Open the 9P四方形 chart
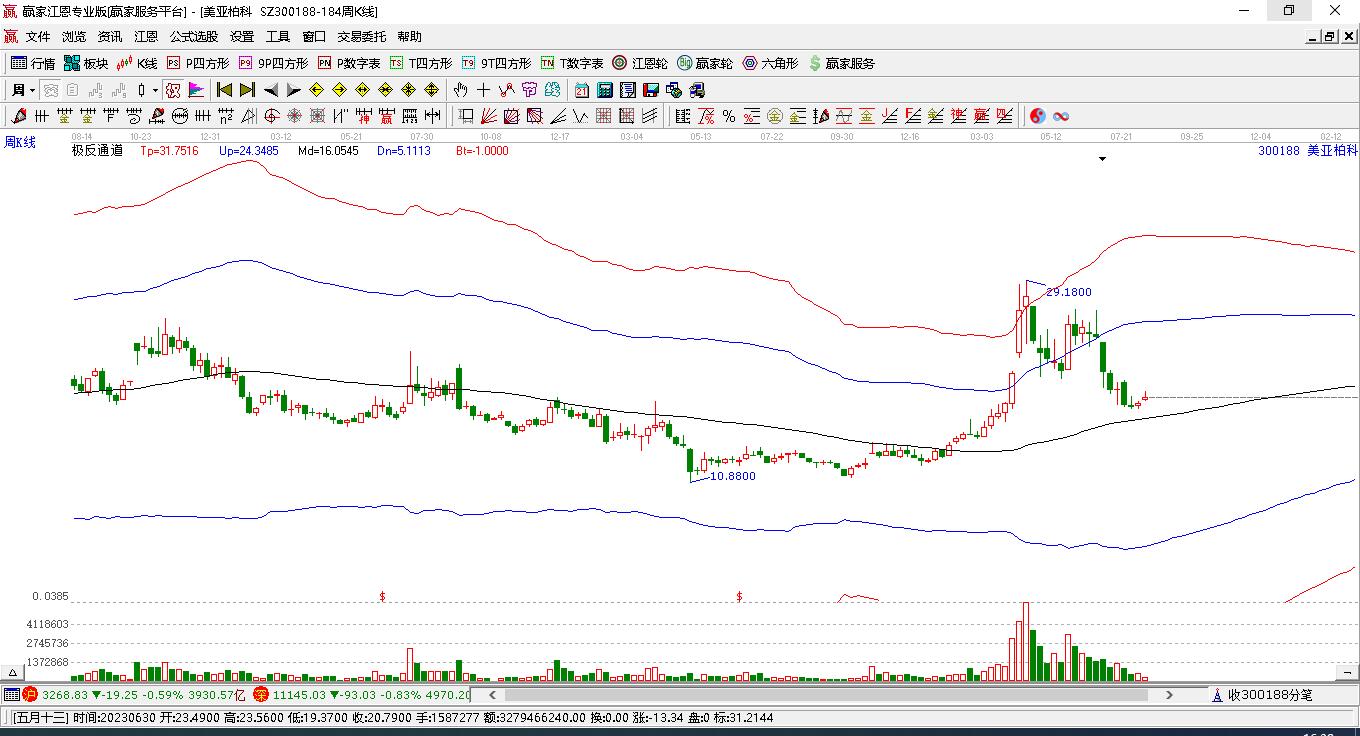The height and width of the screenshot is (736, 1360). [x=273, y=63]
